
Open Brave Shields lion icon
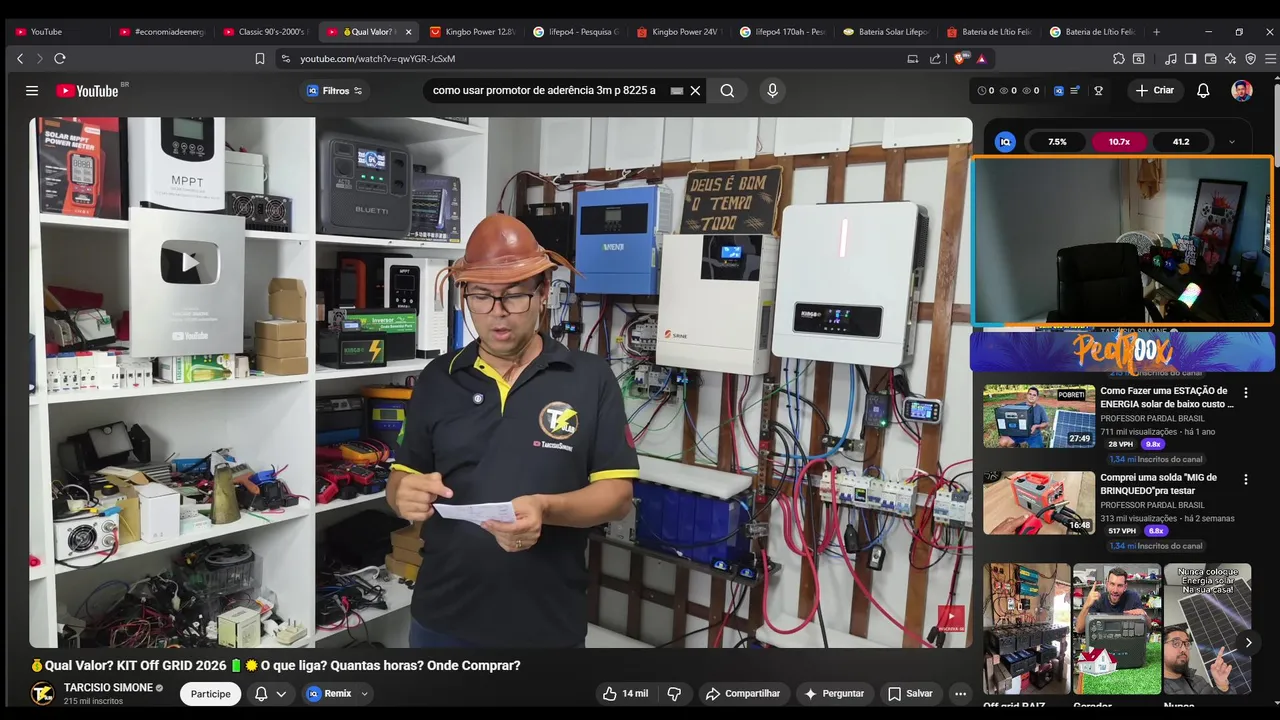click(x=961, y=59)
